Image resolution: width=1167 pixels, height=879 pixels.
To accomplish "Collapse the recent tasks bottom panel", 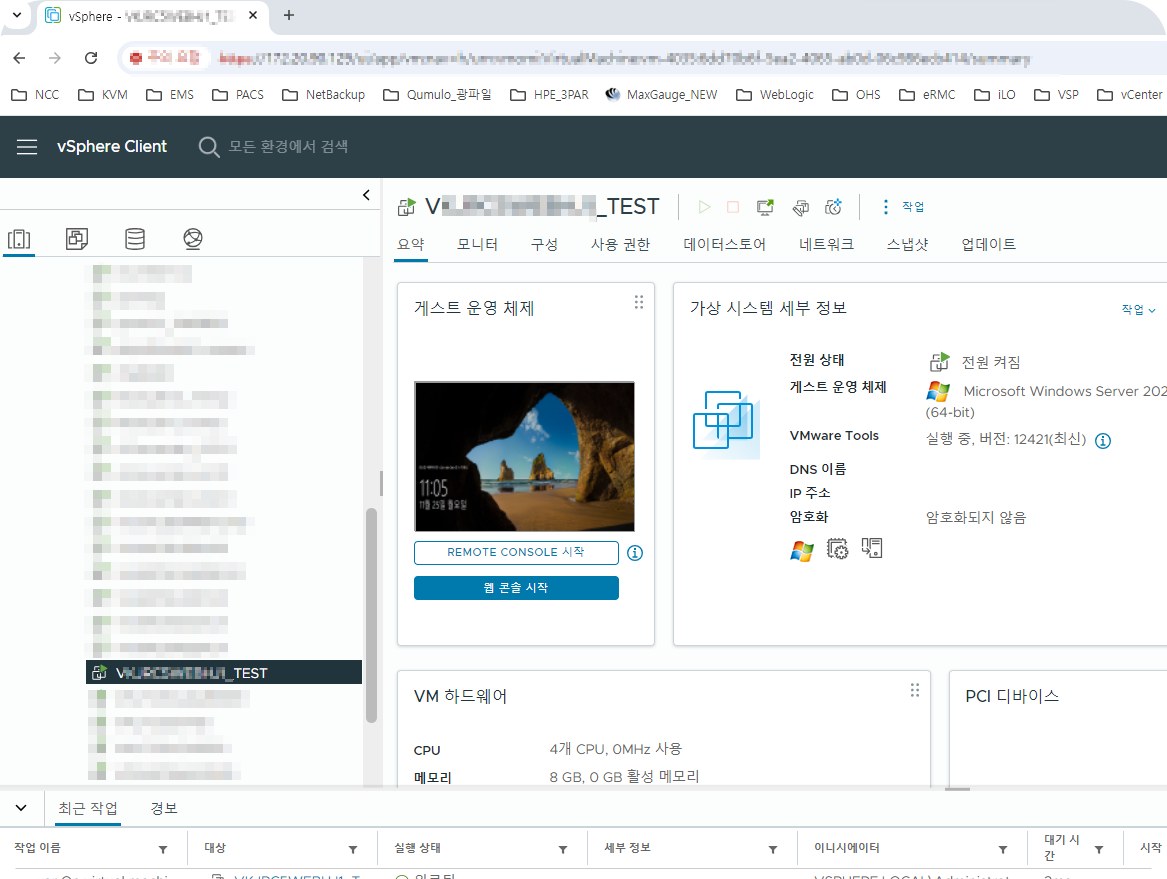I will (21, 807).
